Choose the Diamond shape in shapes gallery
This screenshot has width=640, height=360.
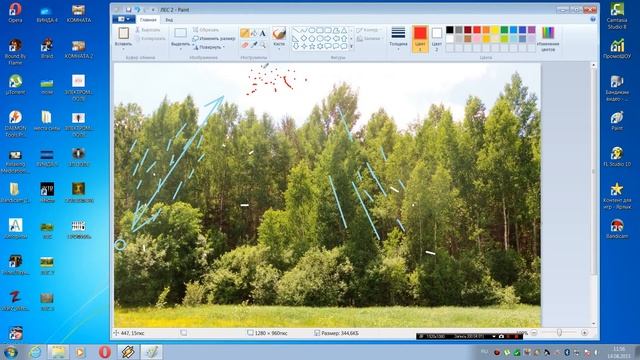pos(304,38)
